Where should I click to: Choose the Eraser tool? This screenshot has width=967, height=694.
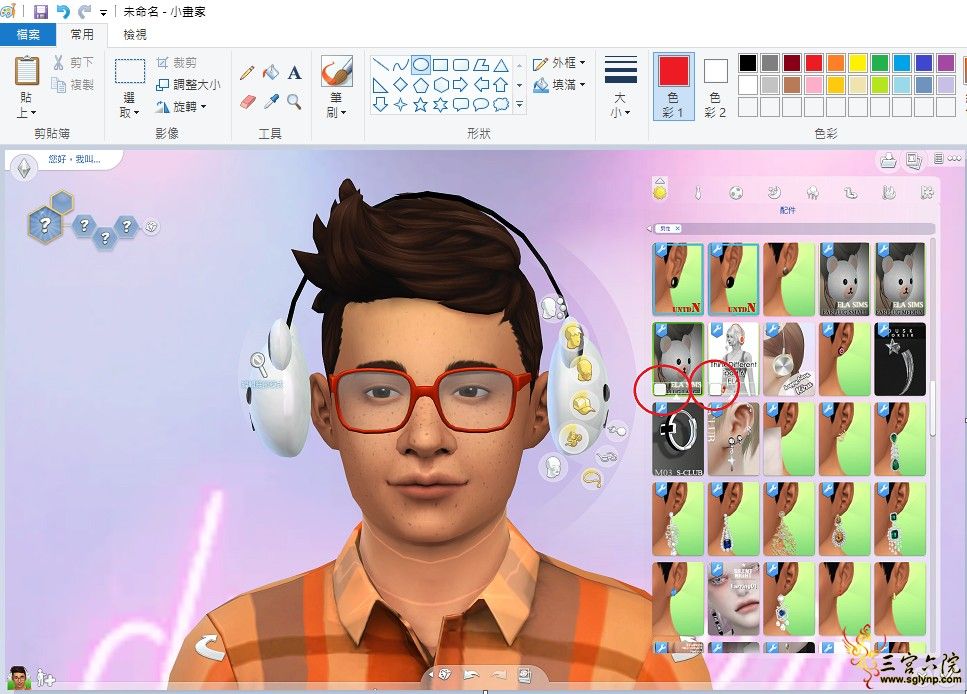point(247,101)
